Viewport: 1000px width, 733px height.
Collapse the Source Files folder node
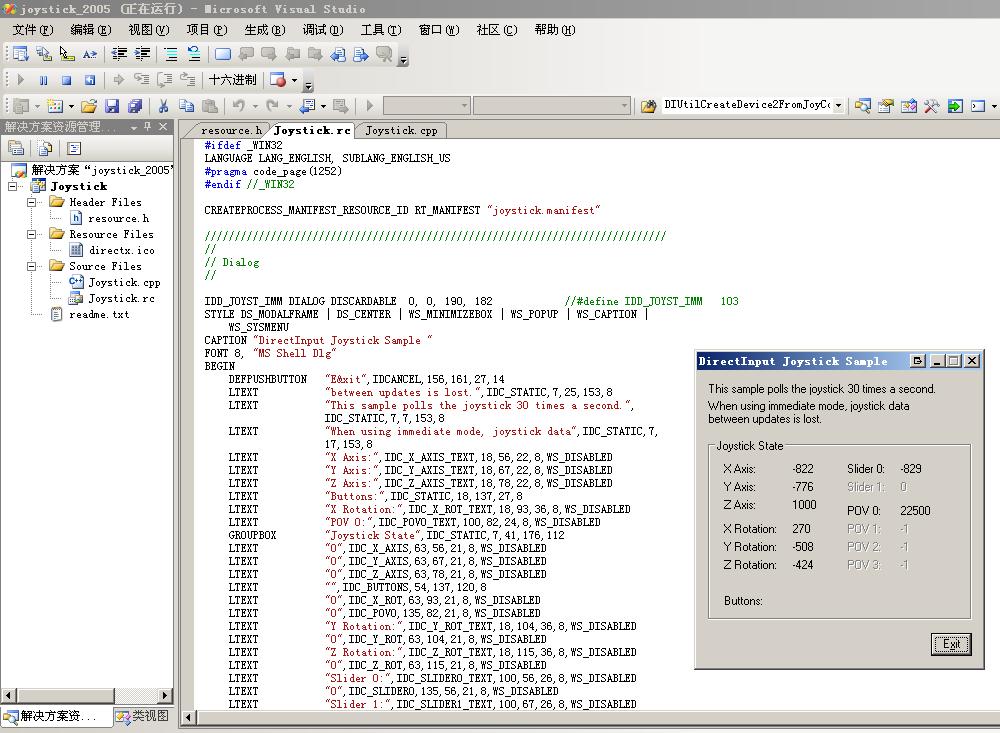coord(31,266)
